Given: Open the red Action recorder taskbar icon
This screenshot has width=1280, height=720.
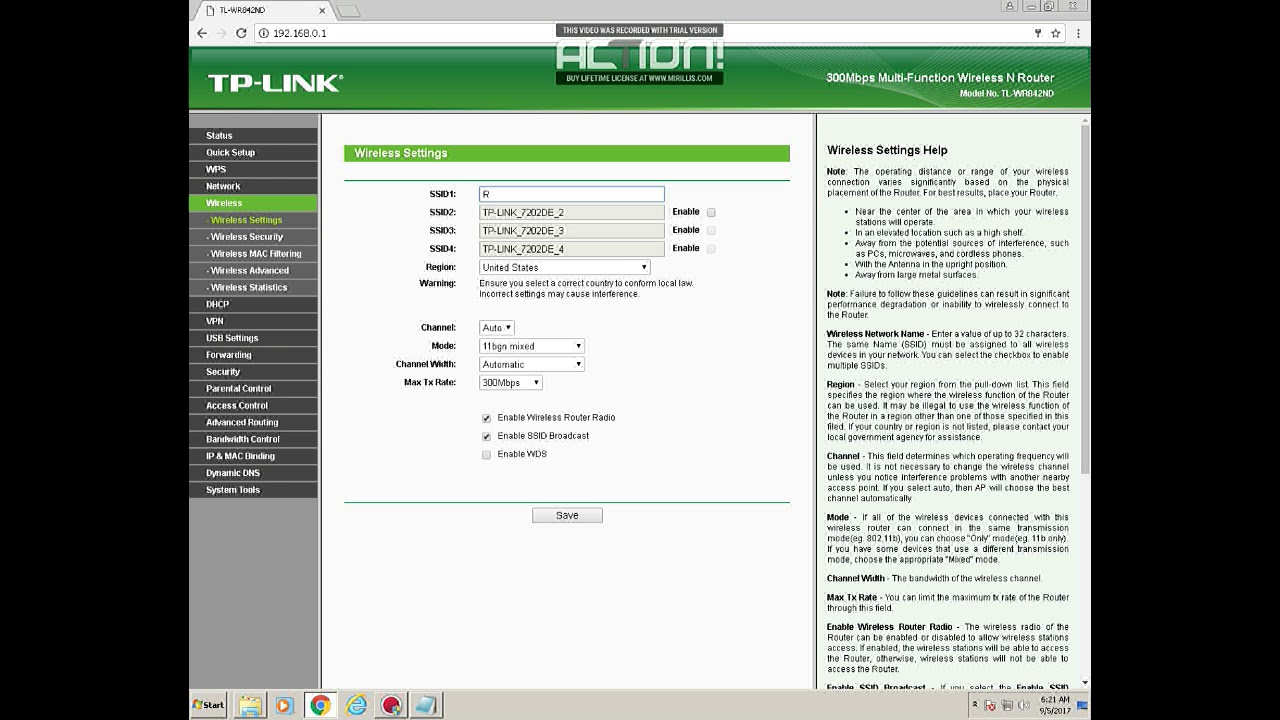Looking at the screenshot, I should 391,706.
